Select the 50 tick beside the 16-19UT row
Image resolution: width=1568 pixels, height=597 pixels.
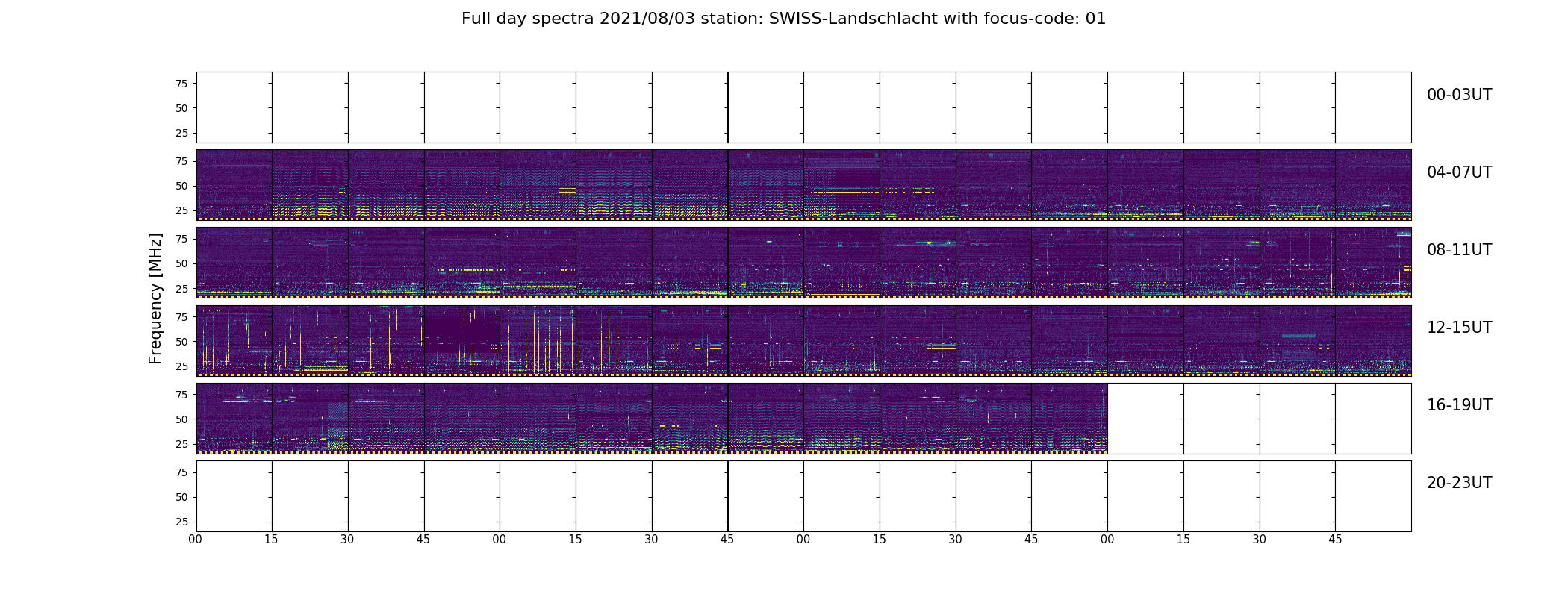[x=181, y=419]
